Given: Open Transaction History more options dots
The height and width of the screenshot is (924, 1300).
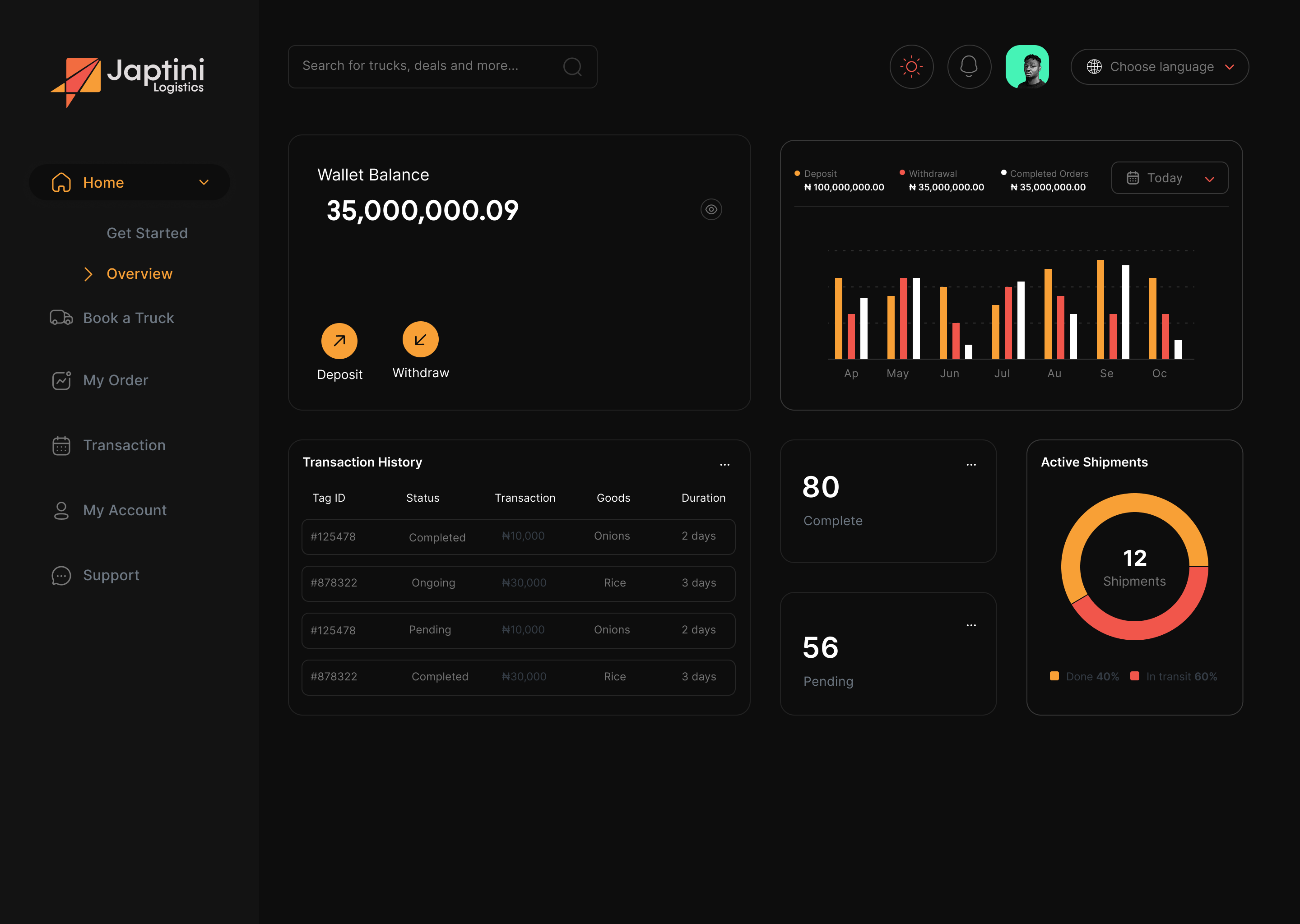Looking at the screenshot, I should click(x=724, y=464).
